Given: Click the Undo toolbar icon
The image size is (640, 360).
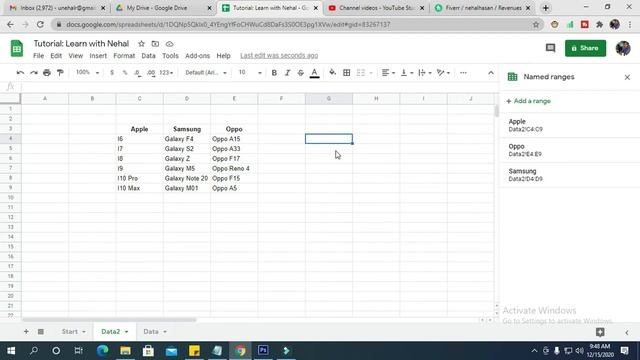Looking at the screenshot, I should (x=20, y=73).
